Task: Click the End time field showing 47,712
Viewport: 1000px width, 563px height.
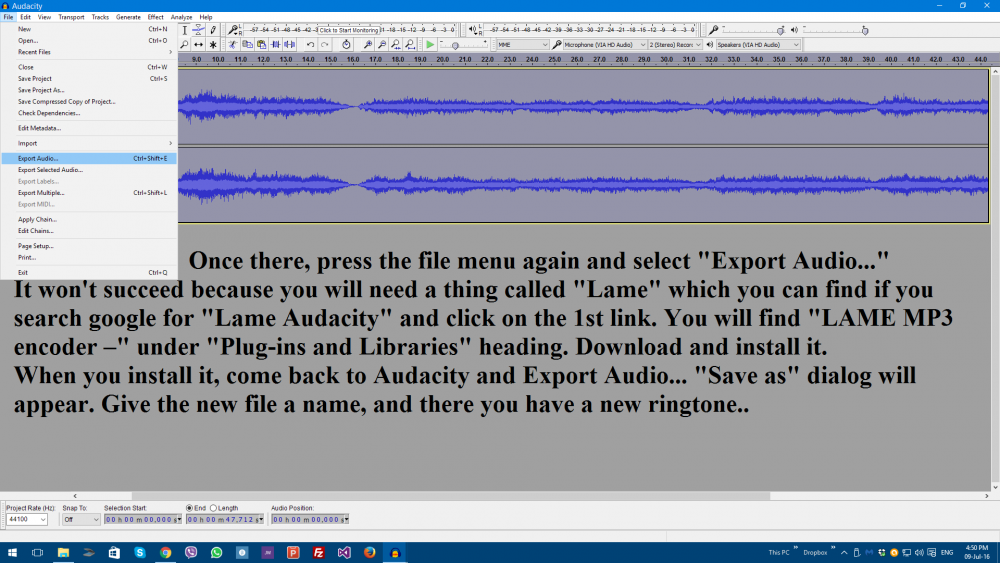Action: pos(222,520)
